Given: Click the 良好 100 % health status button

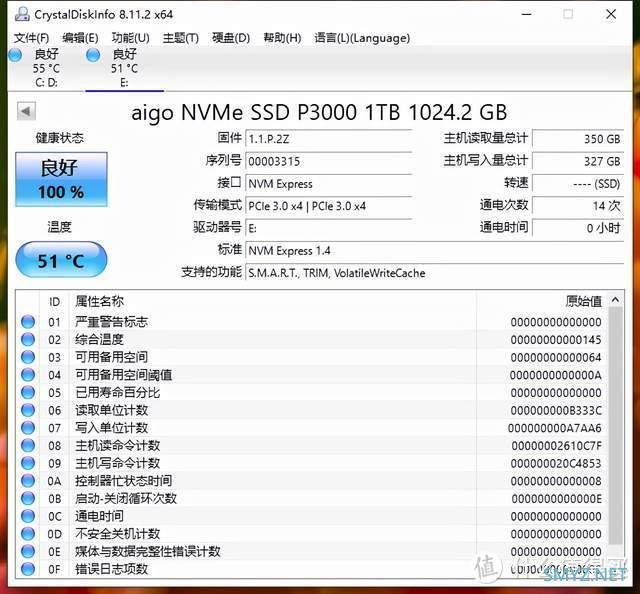Looking at the screenshot, I should point(61,179).
